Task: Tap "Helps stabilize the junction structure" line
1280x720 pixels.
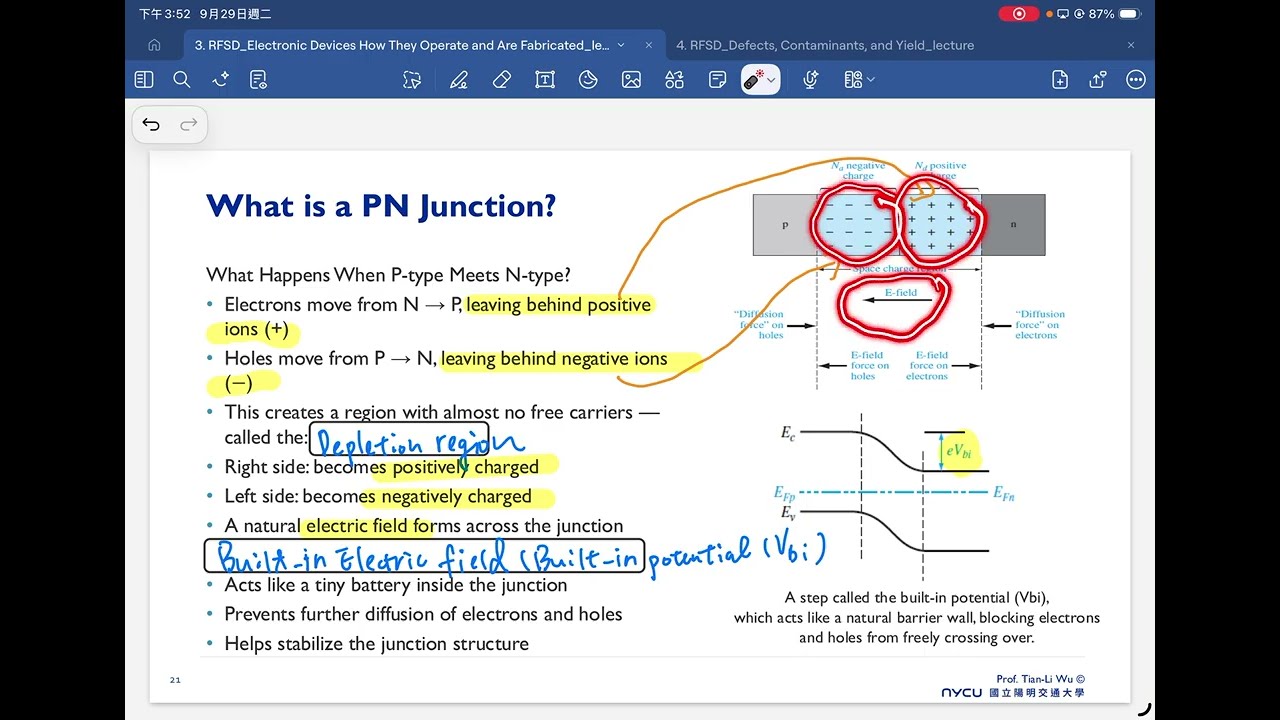Action: pyautogui.click(x=377, y=643)
